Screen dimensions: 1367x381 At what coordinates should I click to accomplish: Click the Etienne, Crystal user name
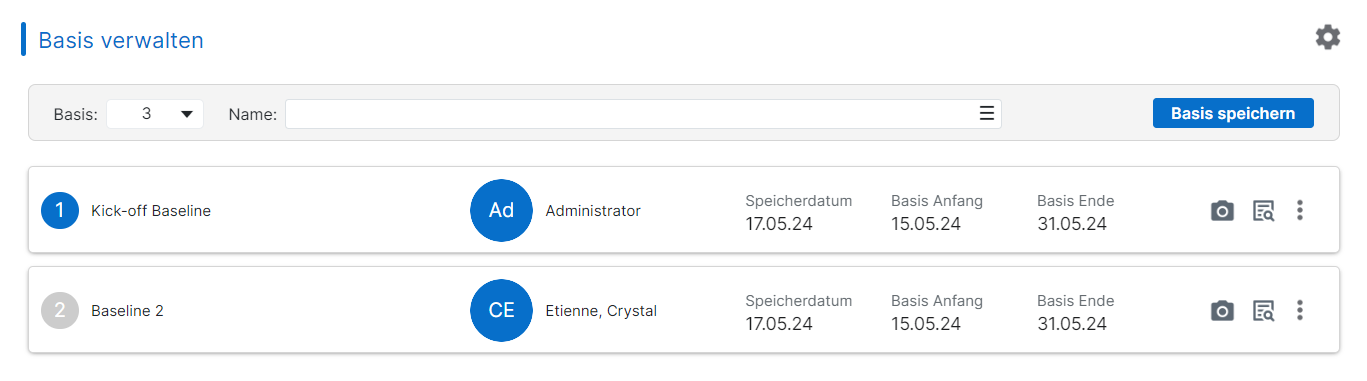click(601, 311)
